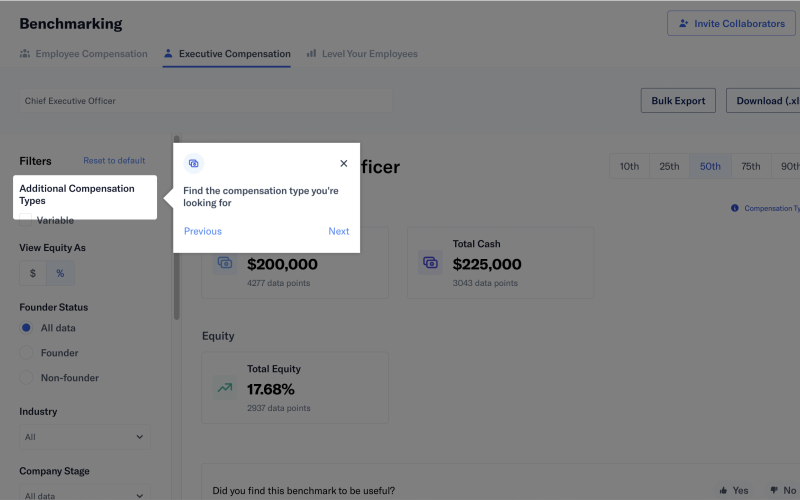Click the Total Equity trend arrow icon
The width and height of the screenshot is (800, 500).
(x=225, y=387)
